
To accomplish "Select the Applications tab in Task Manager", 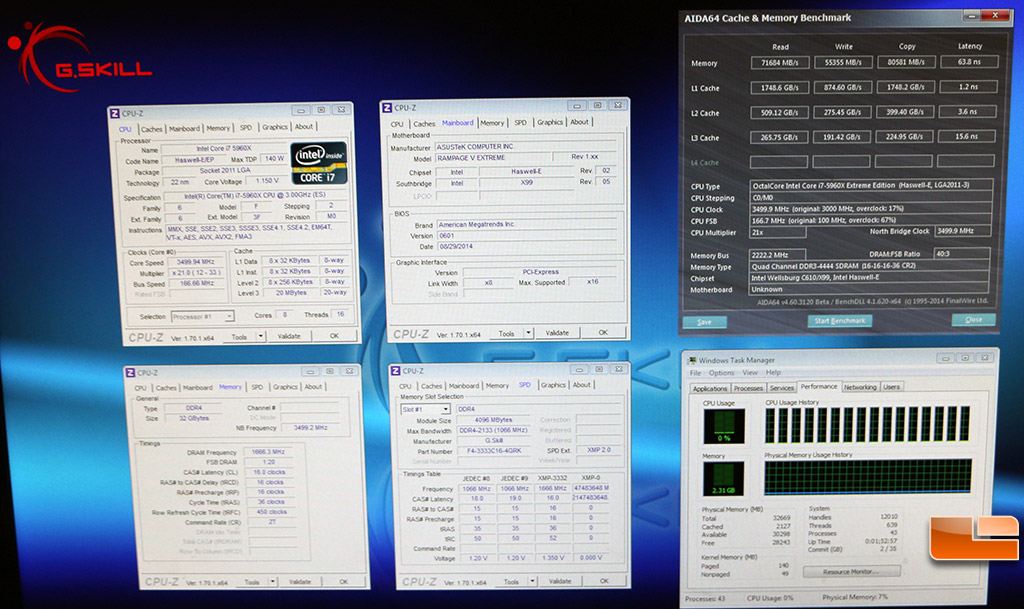I will point(710,388).
